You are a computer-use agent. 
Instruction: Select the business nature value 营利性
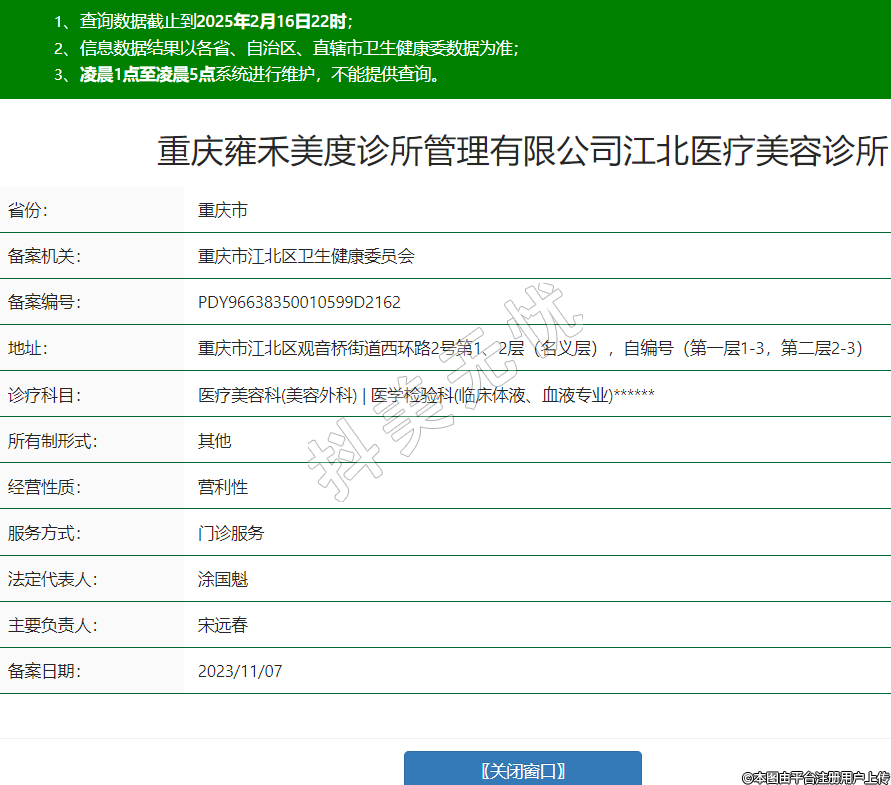(x=223, y=487)
